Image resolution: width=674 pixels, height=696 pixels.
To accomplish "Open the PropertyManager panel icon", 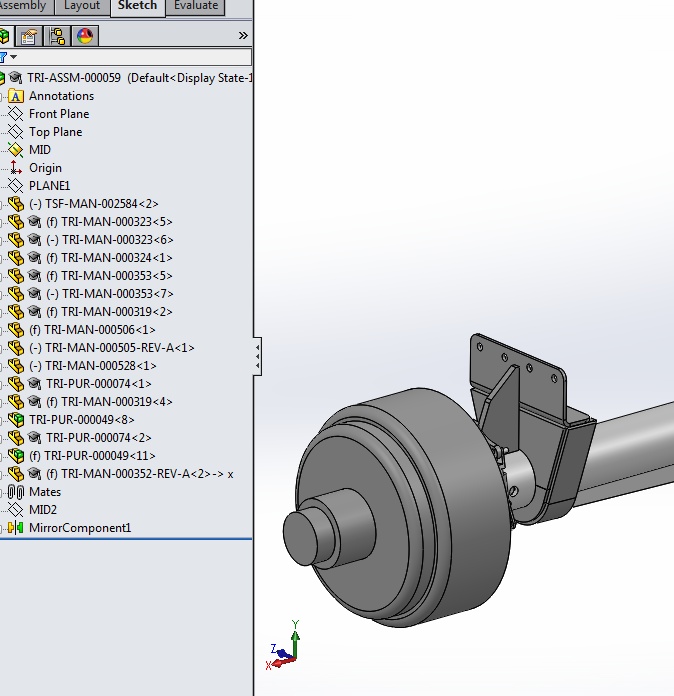I will tap(28, 36).
